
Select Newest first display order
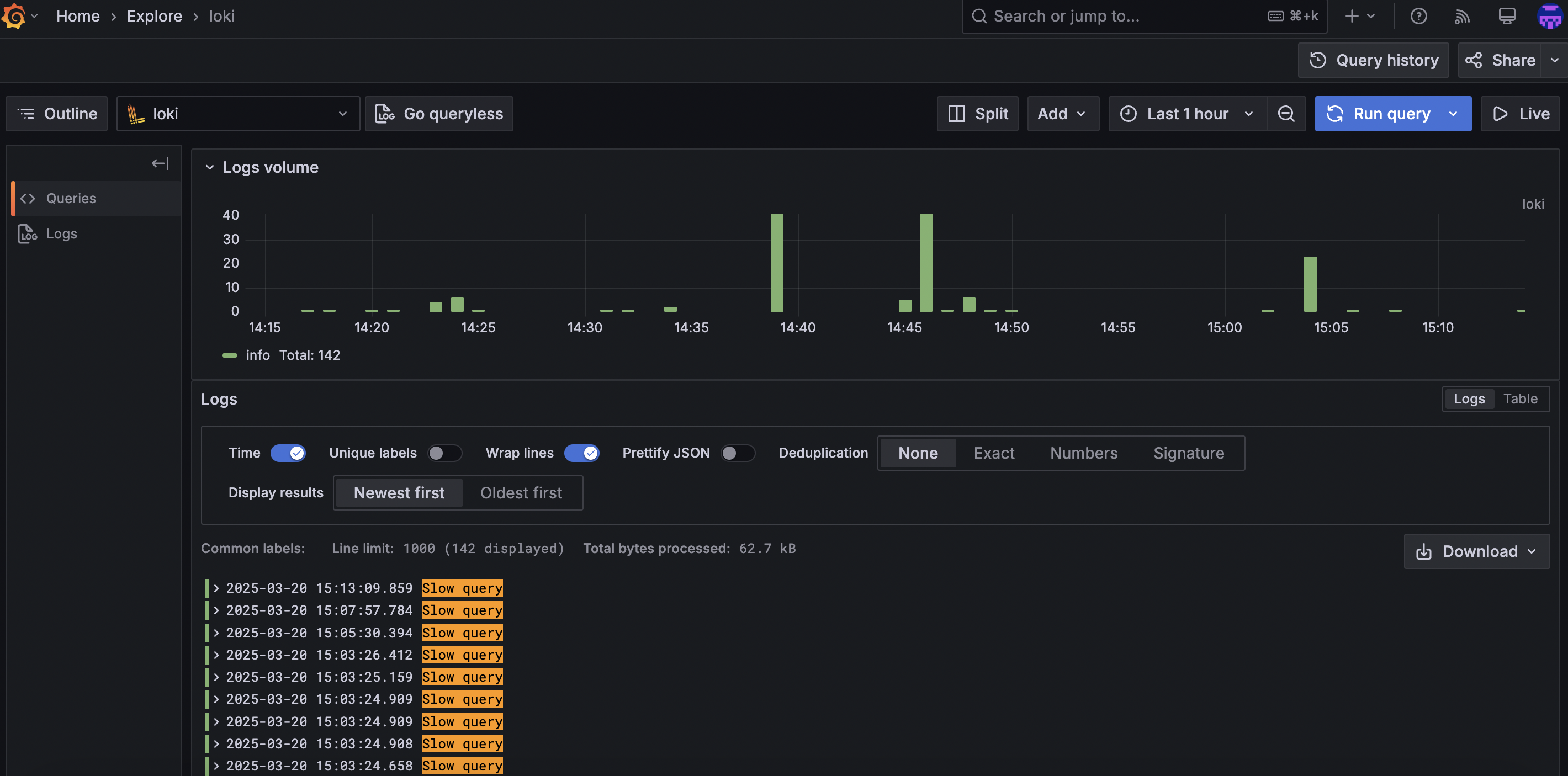pyautogui.click(x=399, y=493)
